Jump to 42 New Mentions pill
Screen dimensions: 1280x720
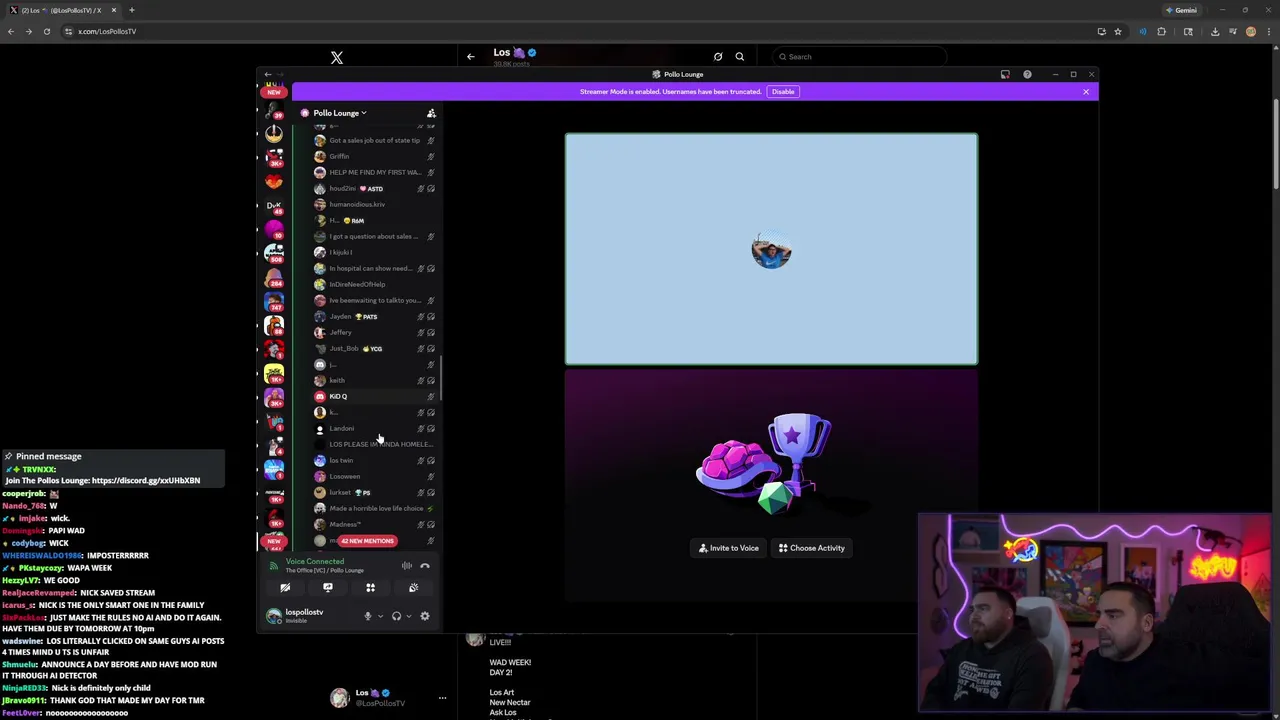coord(367,541)
